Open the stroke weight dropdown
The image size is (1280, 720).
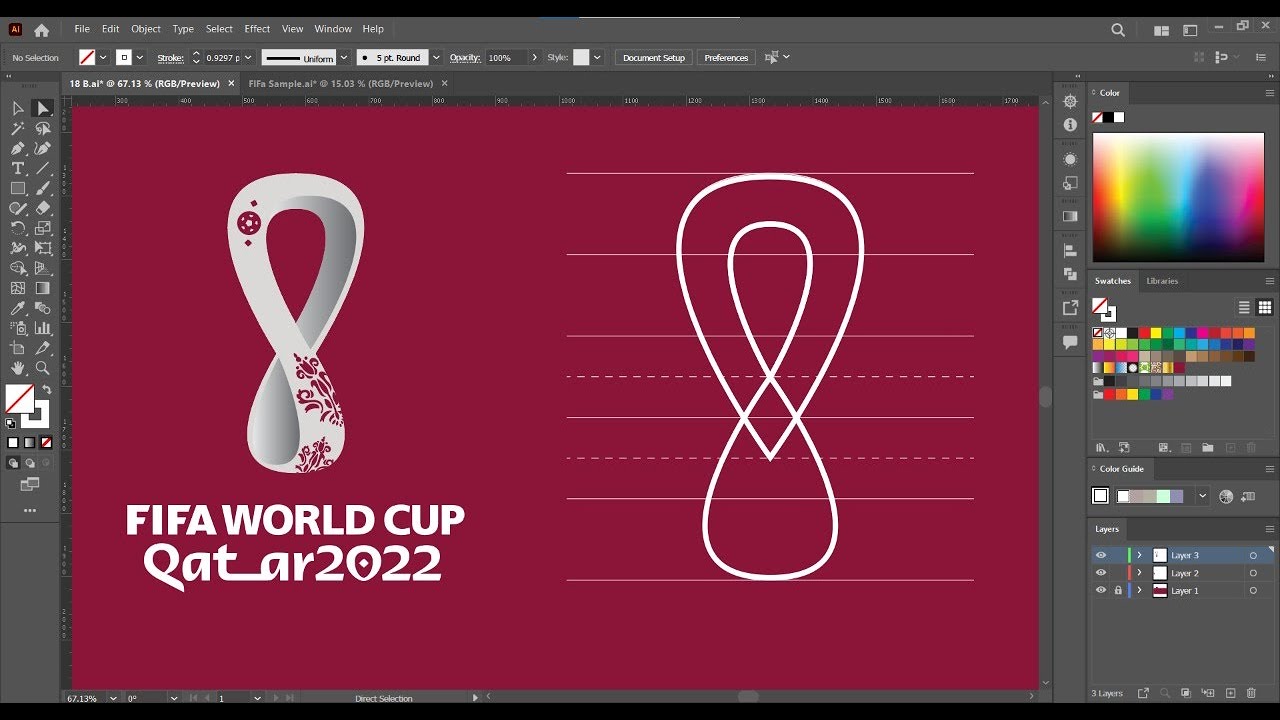[250, 58]
